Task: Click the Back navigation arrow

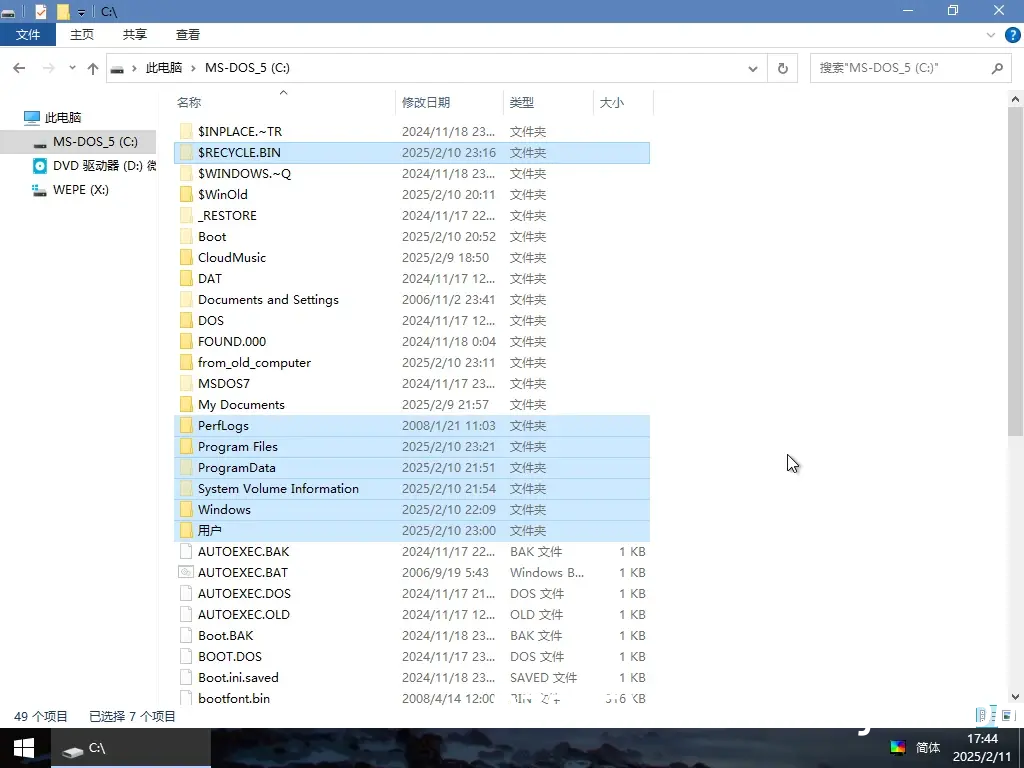Action: (x=19, y=68)
